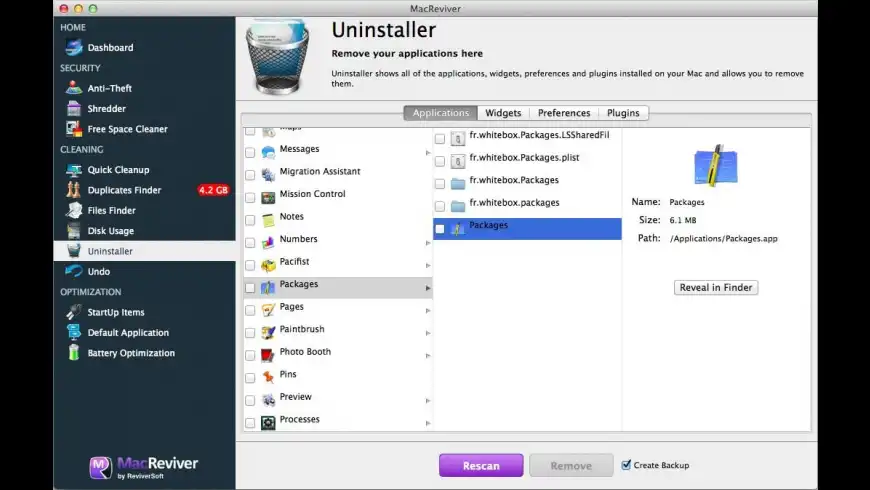
Task: Uncheck Create Backup option
Action: click(x=626, y=465)
